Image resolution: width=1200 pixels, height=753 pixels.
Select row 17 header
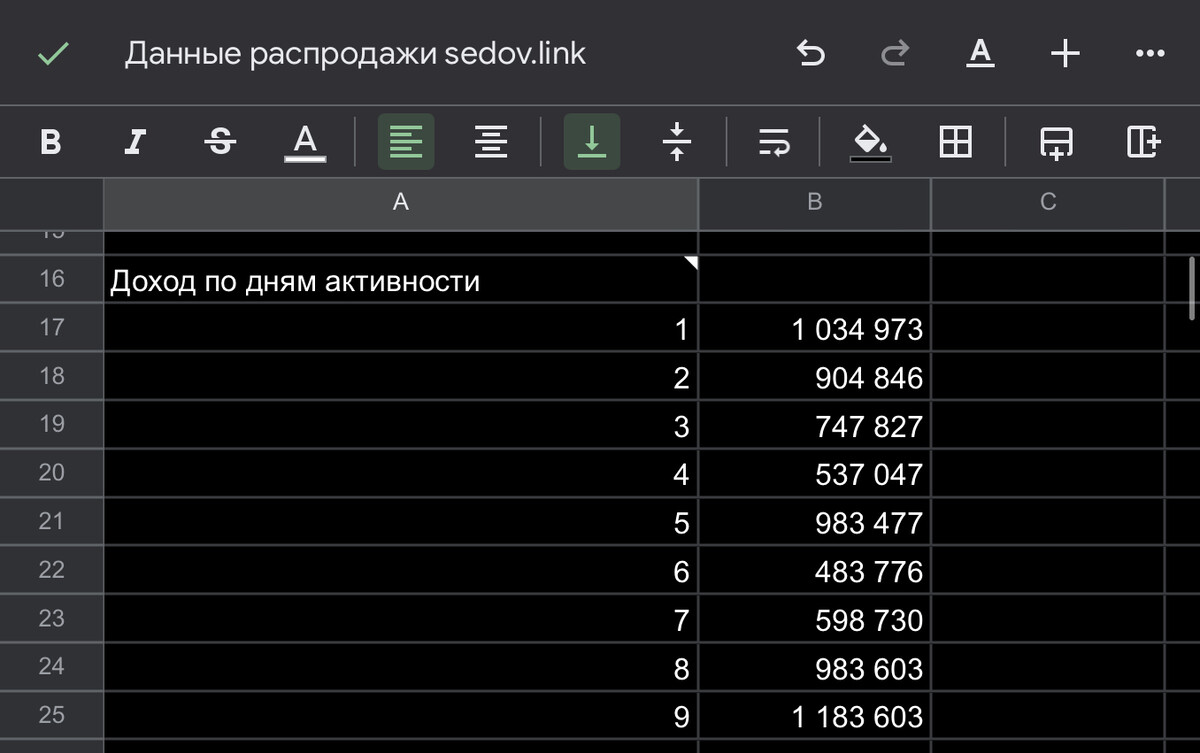[52, 327]
